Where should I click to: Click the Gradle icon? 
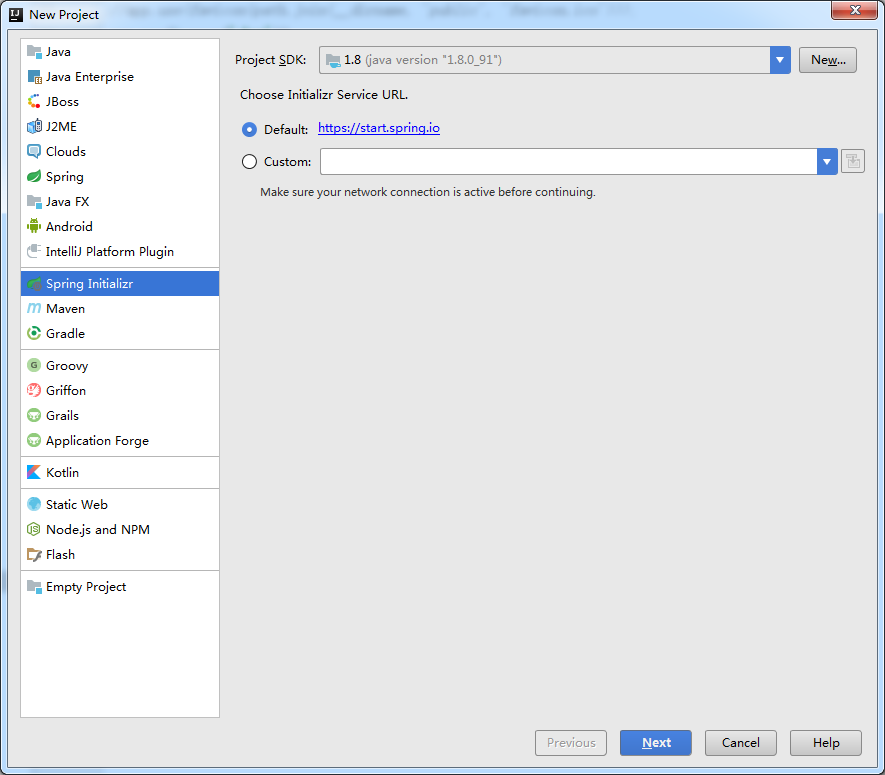pos(34,333)
